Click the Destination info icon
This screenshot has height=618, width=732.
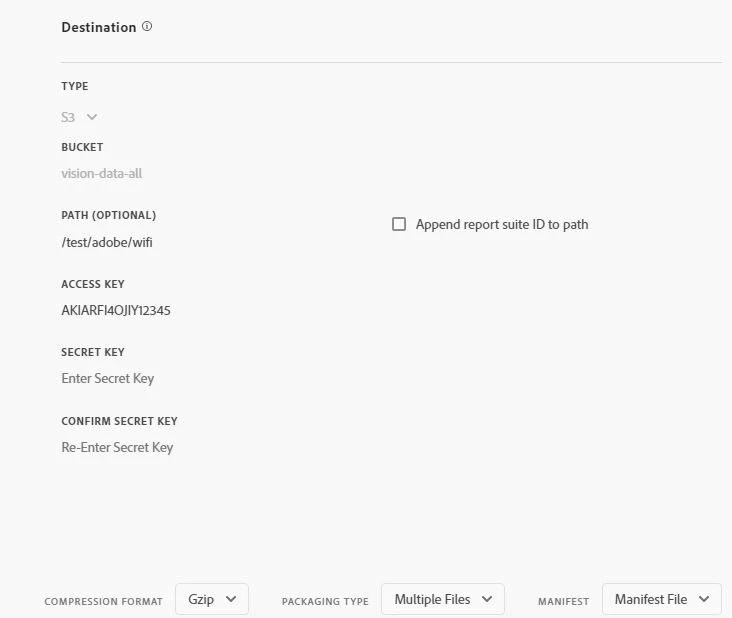(x=147, y=27)
